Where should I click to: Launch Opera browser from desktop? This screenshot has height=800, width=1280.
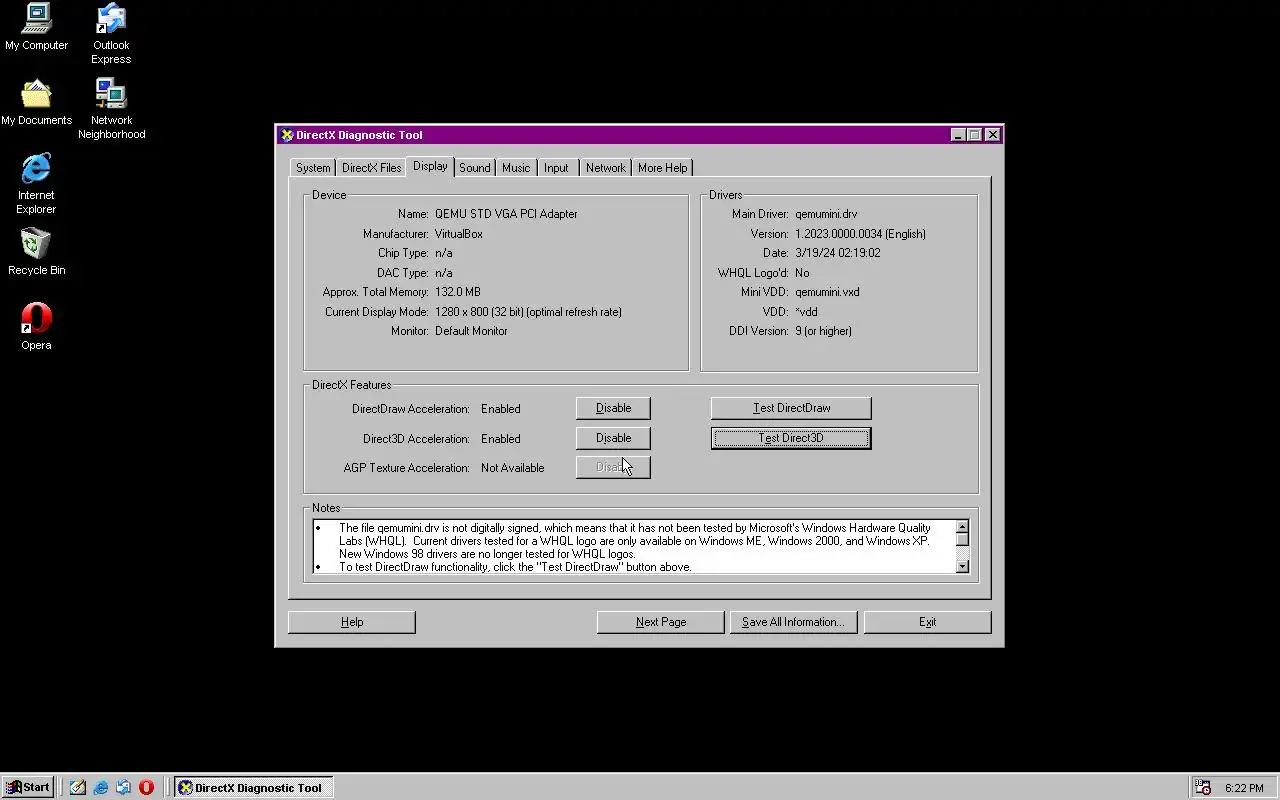(x=36, y=327)
